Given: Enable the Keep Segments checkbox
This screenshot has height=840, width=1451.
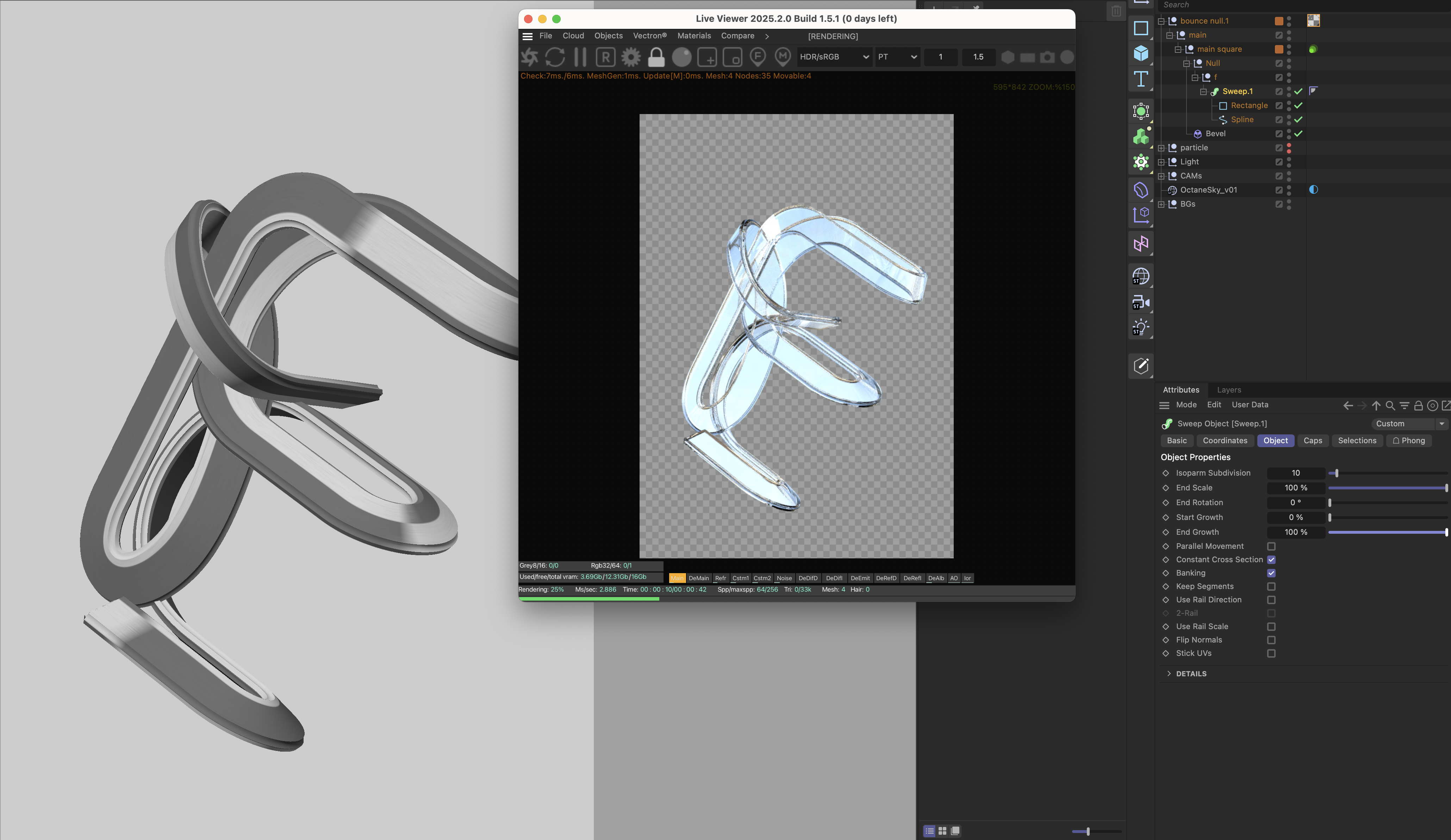Looking at the screenshot, I should 1271,586.
